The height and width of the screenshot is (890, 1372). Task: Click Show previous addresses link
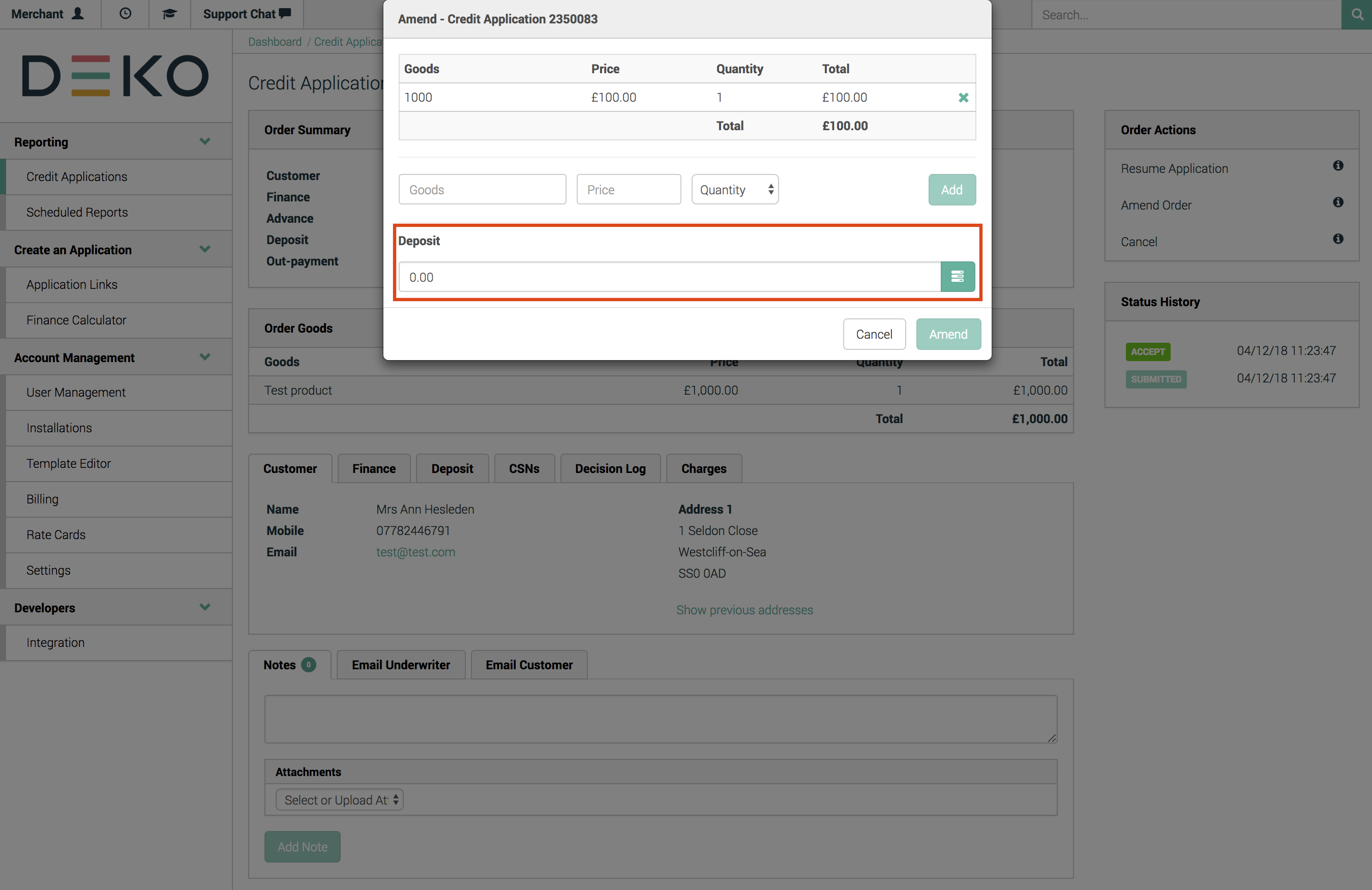[744, 610]
